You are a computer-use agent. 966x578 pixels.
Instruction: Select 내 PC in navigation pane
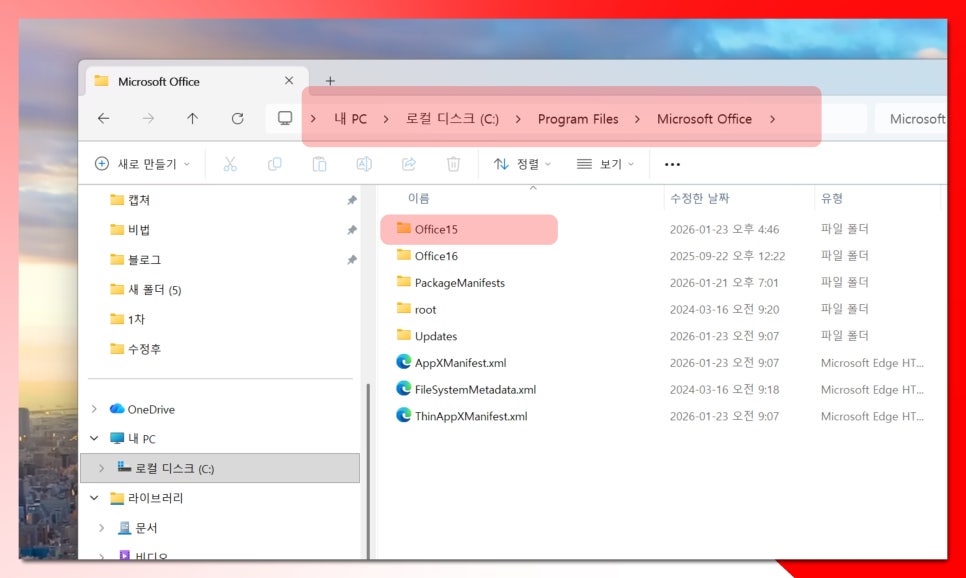coord(133,439)
